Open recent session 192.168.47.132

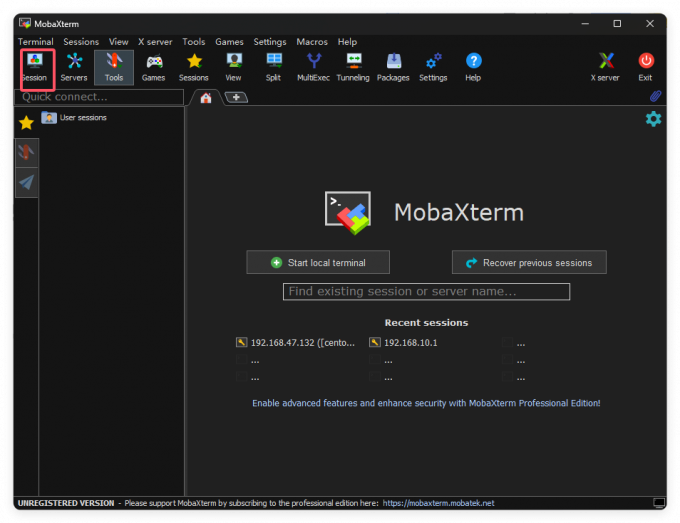pyautogui.click(x=303, y=343)
